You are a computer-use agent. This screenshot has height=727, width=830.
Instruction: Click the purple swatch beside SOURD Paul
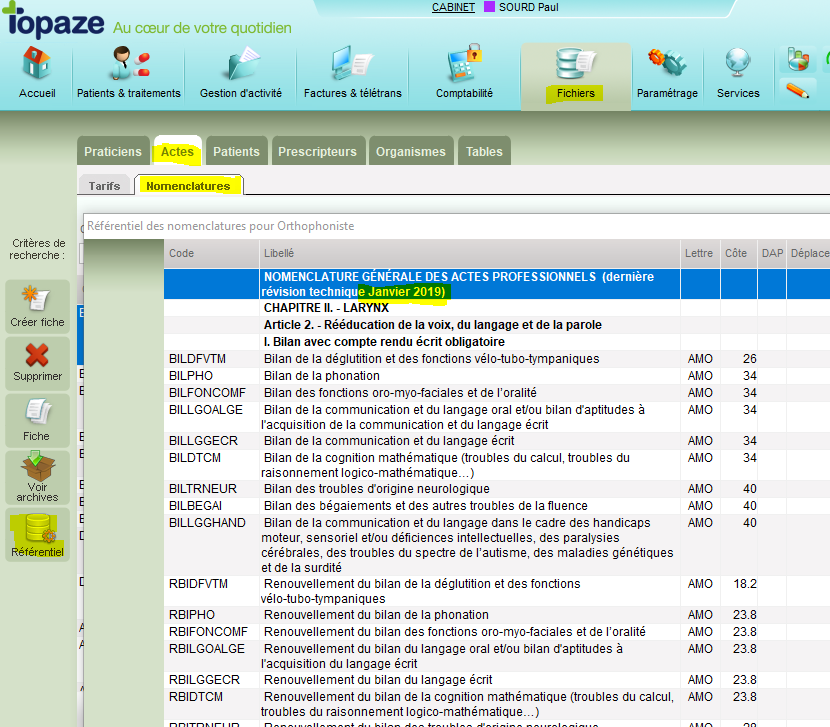(489, 7)
